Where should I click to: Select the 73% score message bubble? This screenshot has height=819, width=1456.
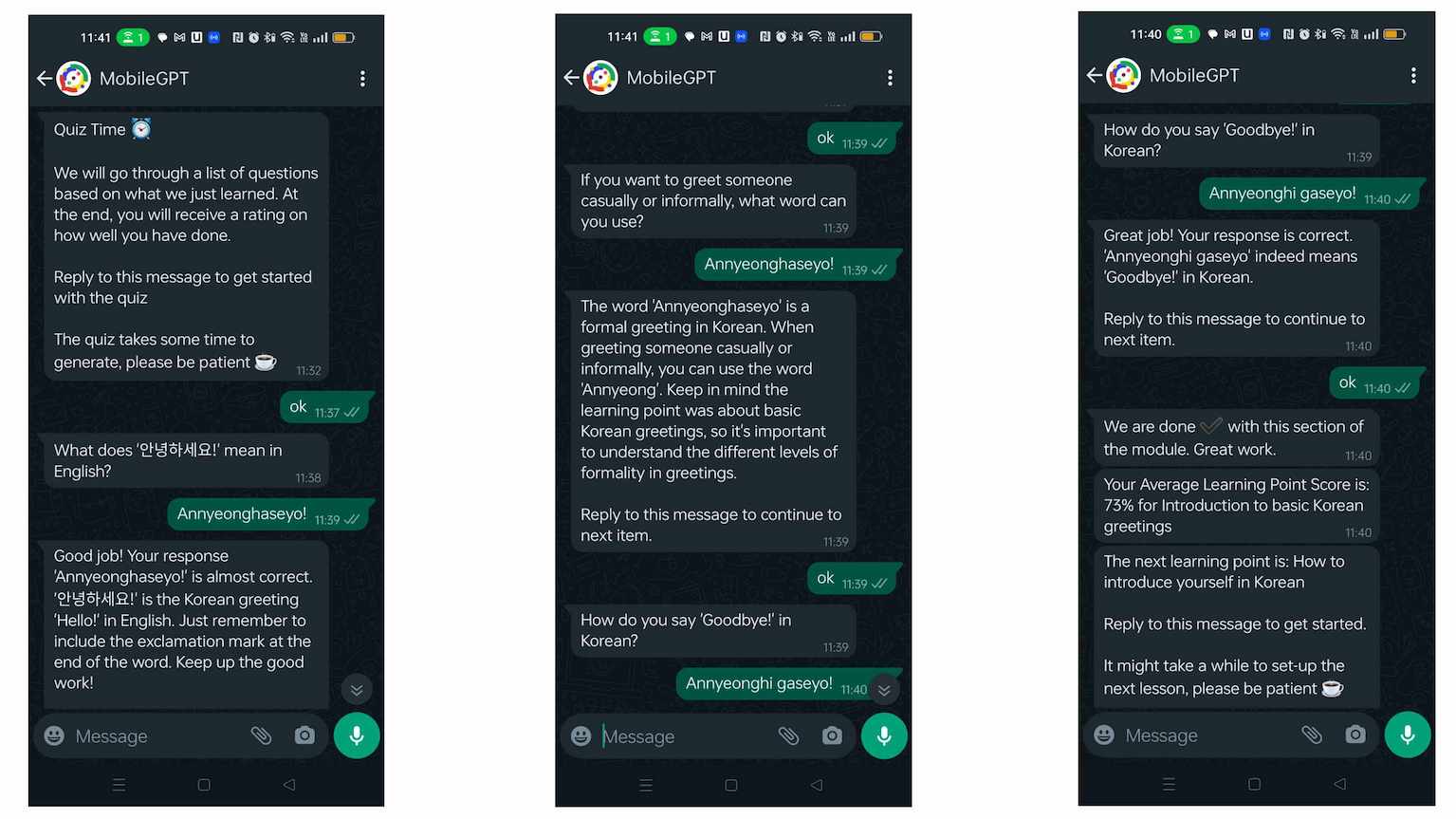pos(1236,506)
